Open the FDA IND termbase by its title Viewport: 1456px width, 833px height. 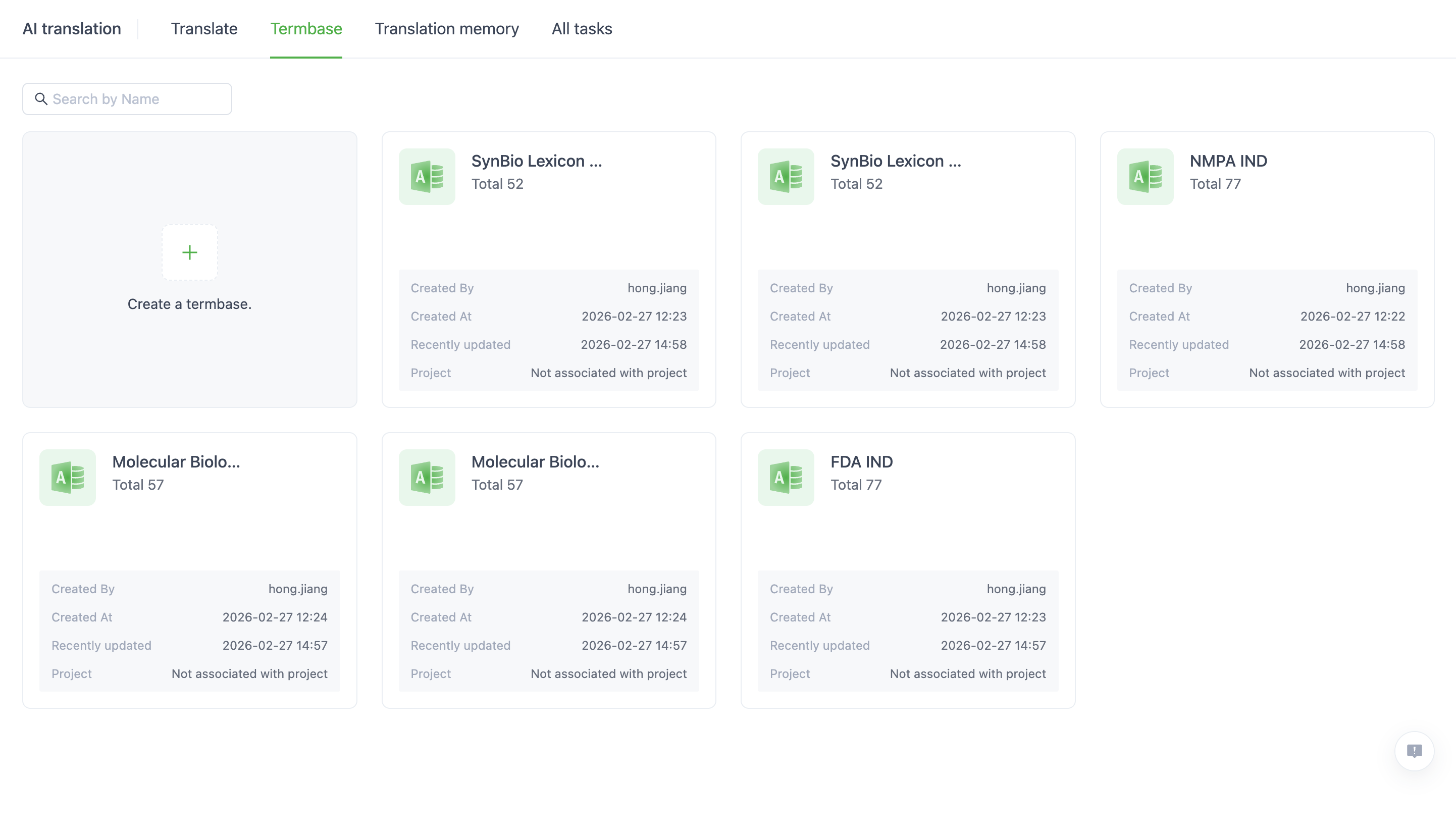(x=861, y=462)
